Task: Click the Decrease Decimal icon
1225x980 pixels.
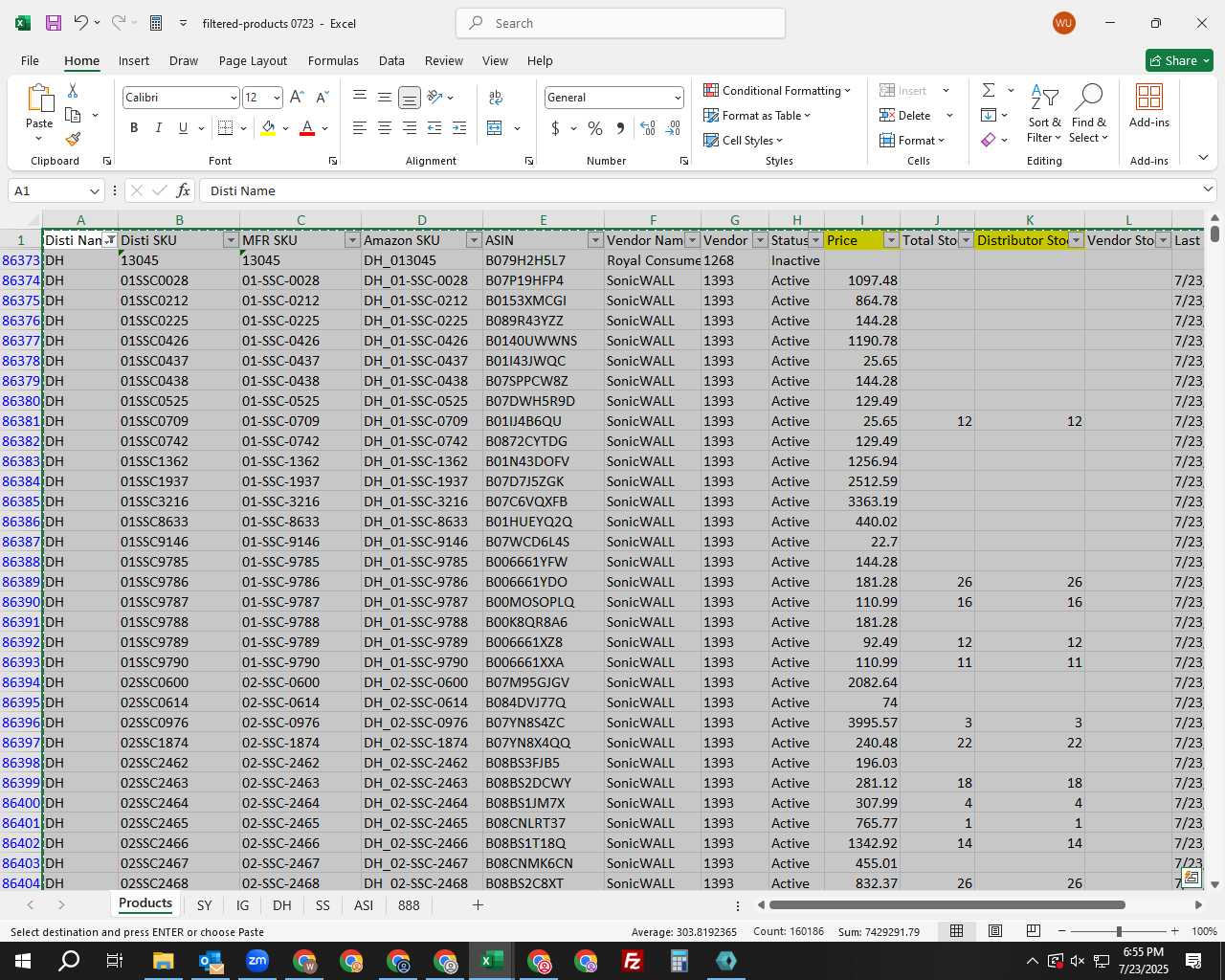Action: 673,128
